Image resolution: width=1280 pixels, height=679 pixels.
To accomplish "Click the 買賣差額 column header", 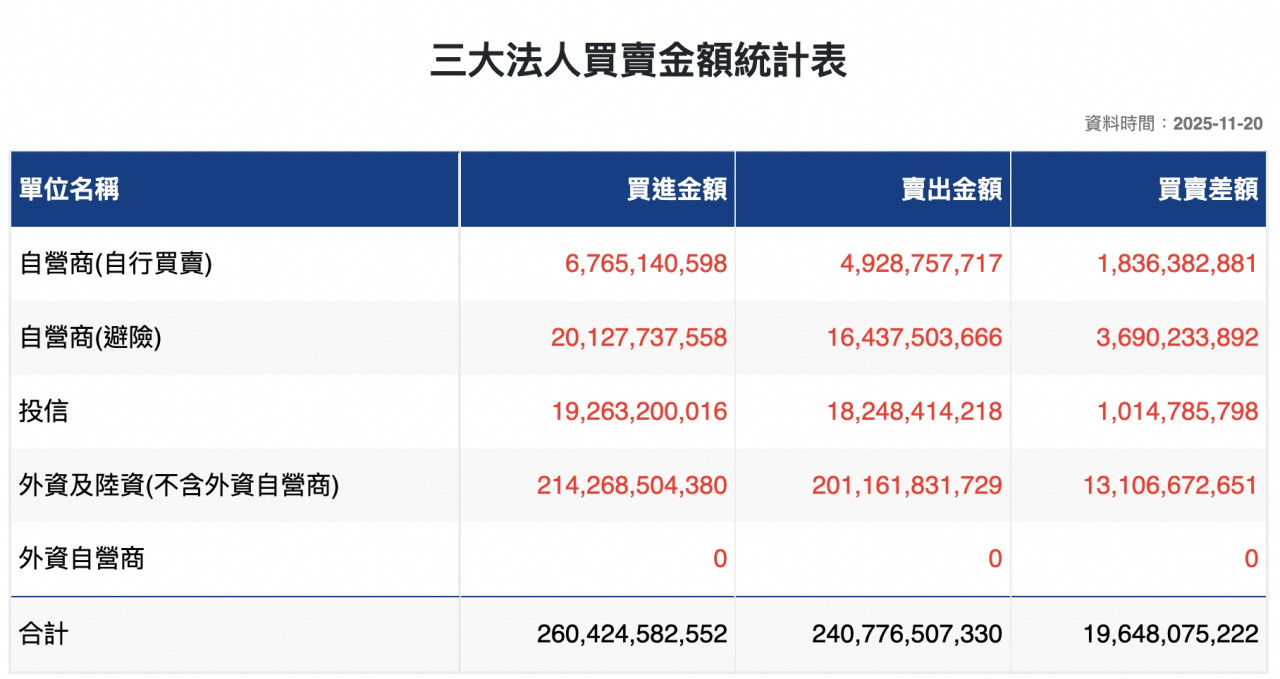I will pos(1207,189).
